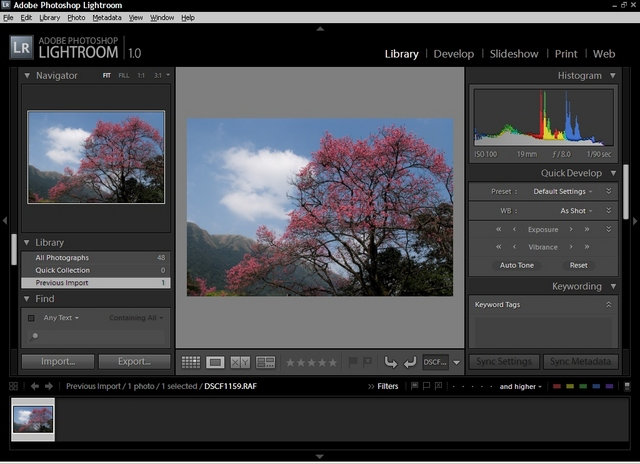Viewport: 640px width, 464px height.
Task: Select DSCF1159 thumbnail in filmstrip
Action: point(33,419)
